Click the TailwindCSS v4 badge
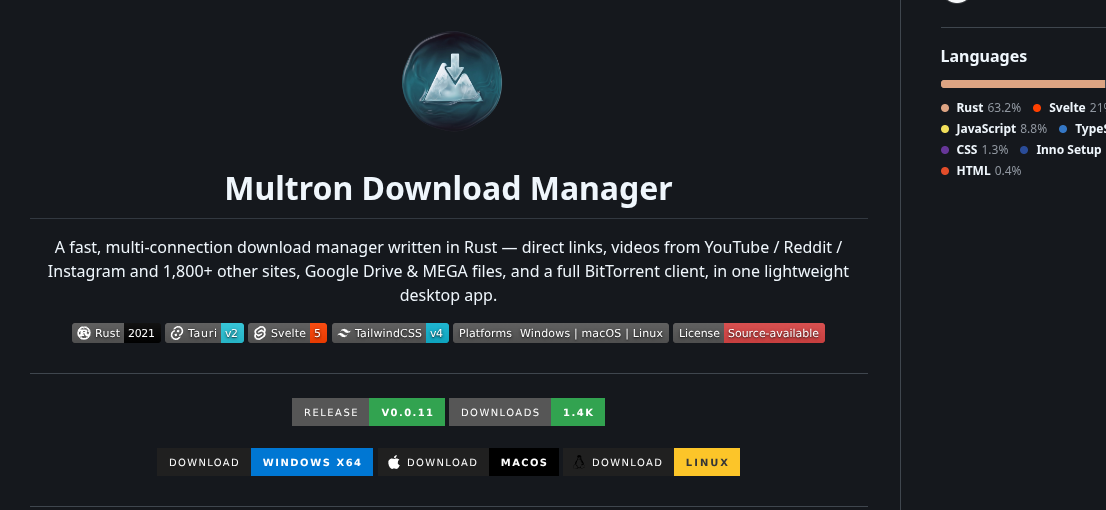 click(390, 333)
